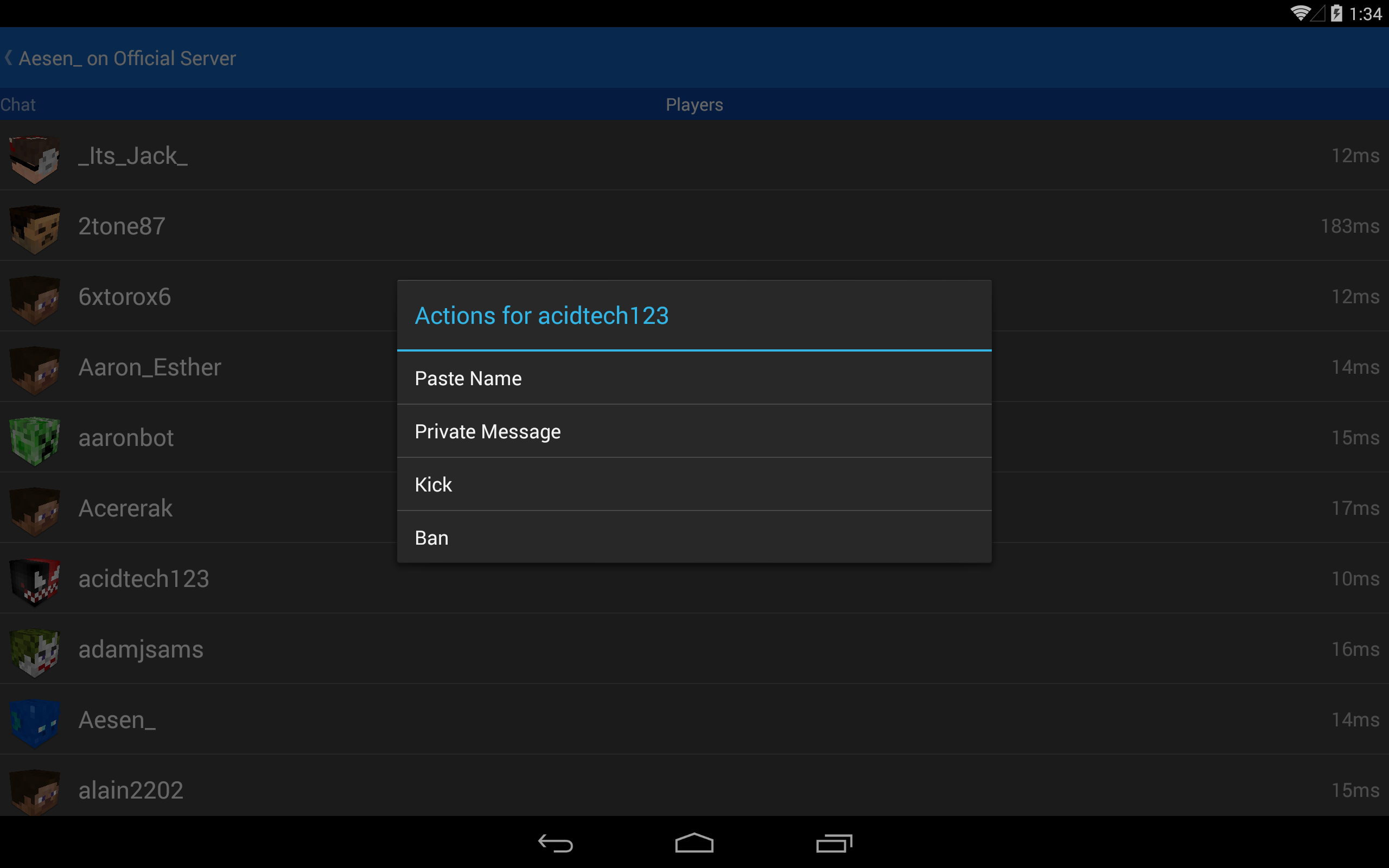This screenshot has width=1389, height=868.
Task: Tap the 6xtorox6 avatar head
Action: coord(34,300)
